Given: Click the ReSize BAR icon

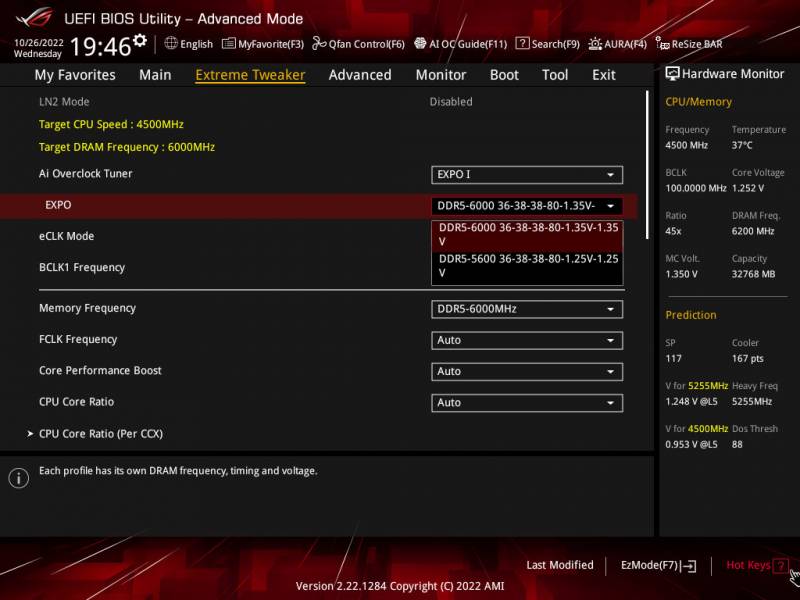Looking at the screenshot, I should pyautogui.click(x=663, y=44).
